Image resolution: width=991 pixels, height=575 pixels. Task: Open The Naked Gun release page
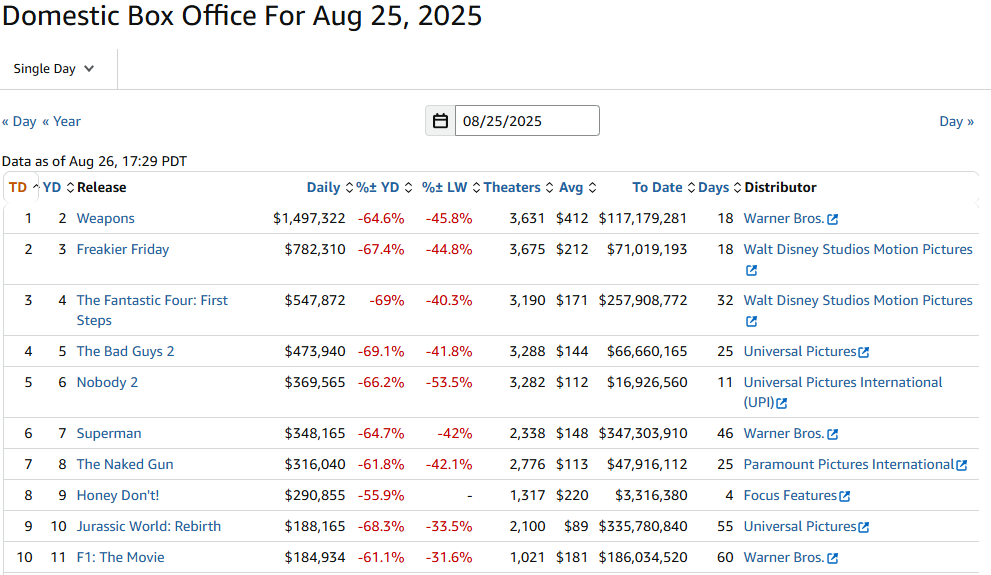coord(125,464)
